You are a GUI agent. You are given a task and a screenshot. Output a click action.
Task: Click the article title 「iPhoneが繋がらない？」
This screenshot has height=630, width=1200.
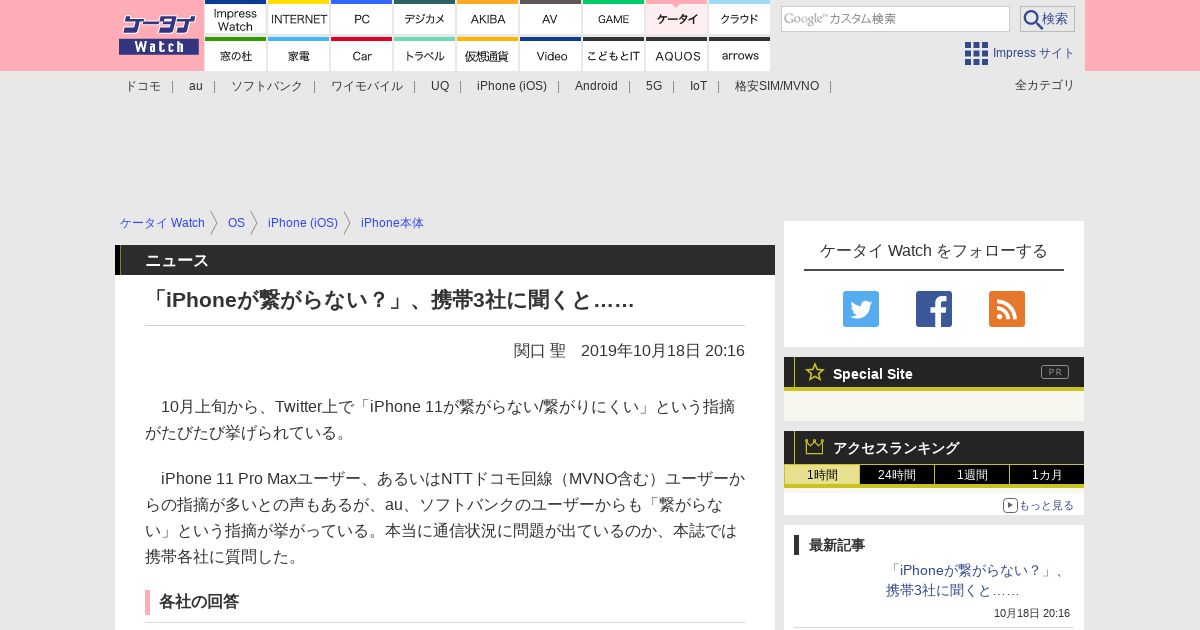point(390,300)
